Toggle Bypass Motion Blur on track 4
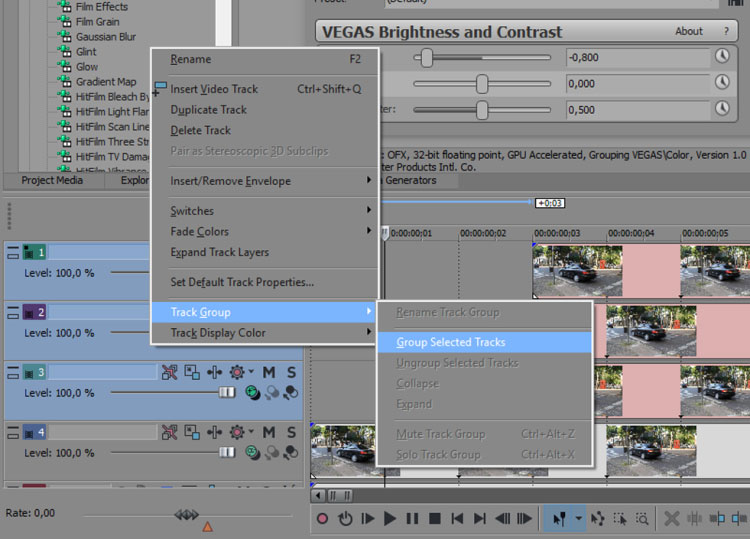Screen dimensions: 750x539 pos(169,432)
